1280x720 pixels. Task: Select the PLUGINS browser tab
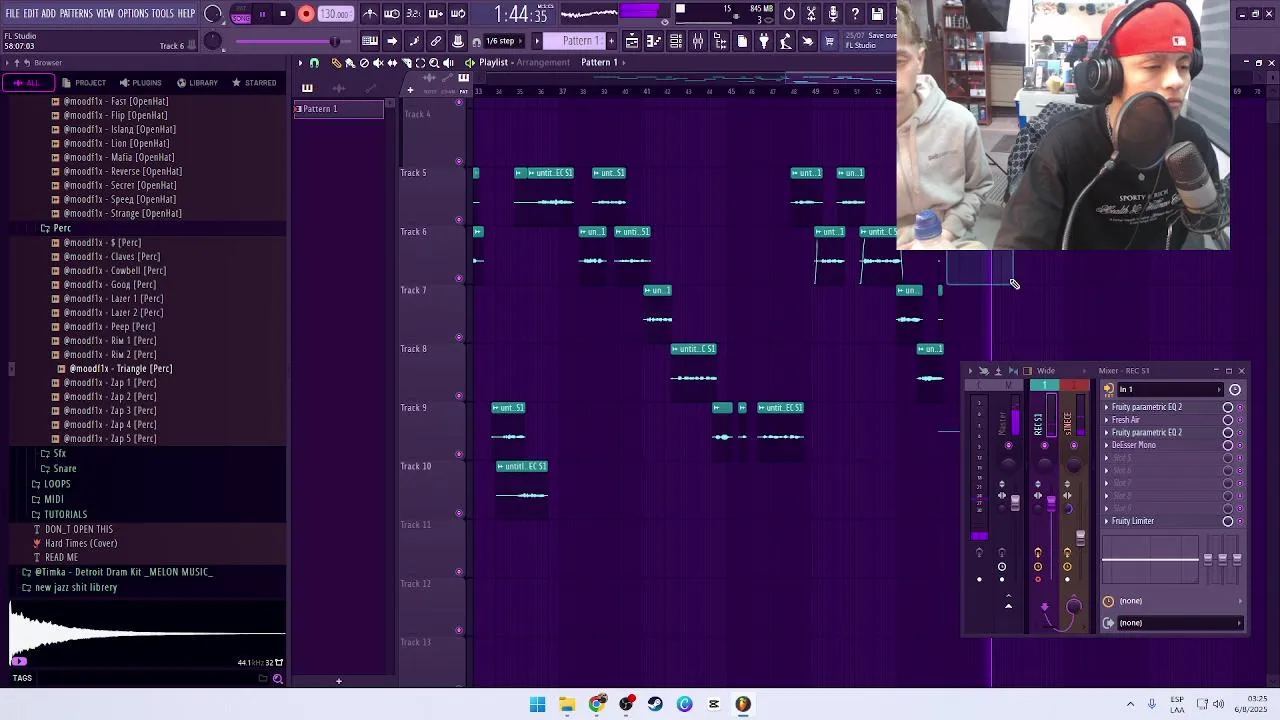pos(140,83)
